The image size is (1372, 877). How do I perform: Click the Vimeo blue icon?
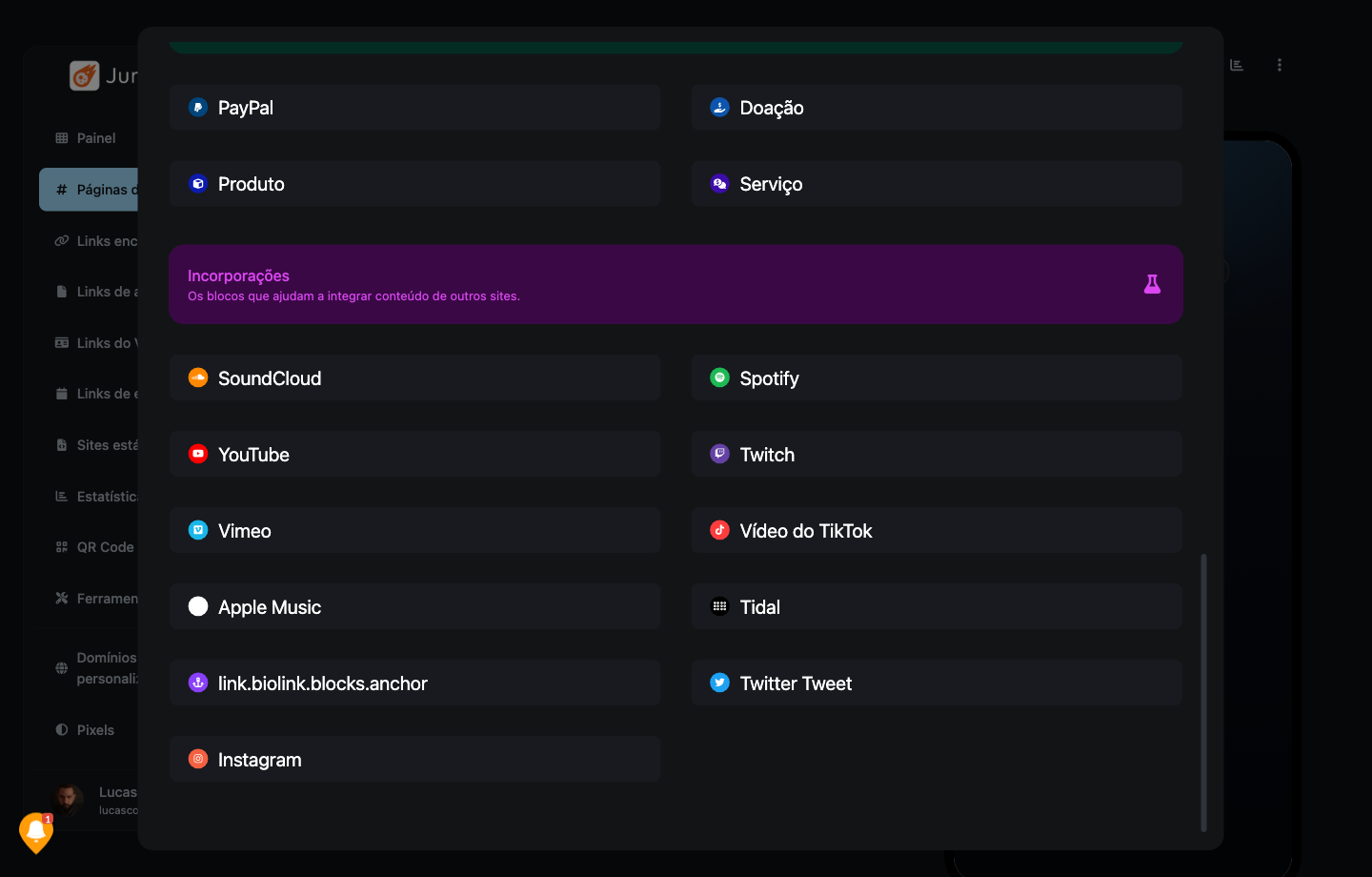pyautogui.click(x=198, y=531)
